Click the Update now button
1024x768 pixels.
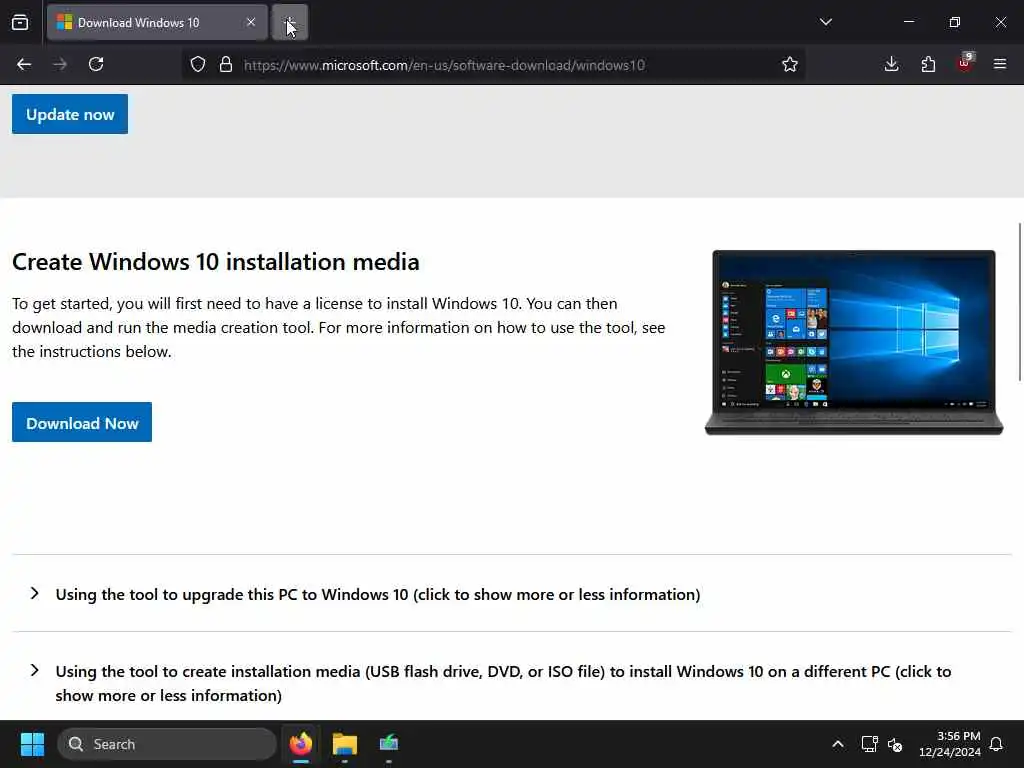(70, 114)
